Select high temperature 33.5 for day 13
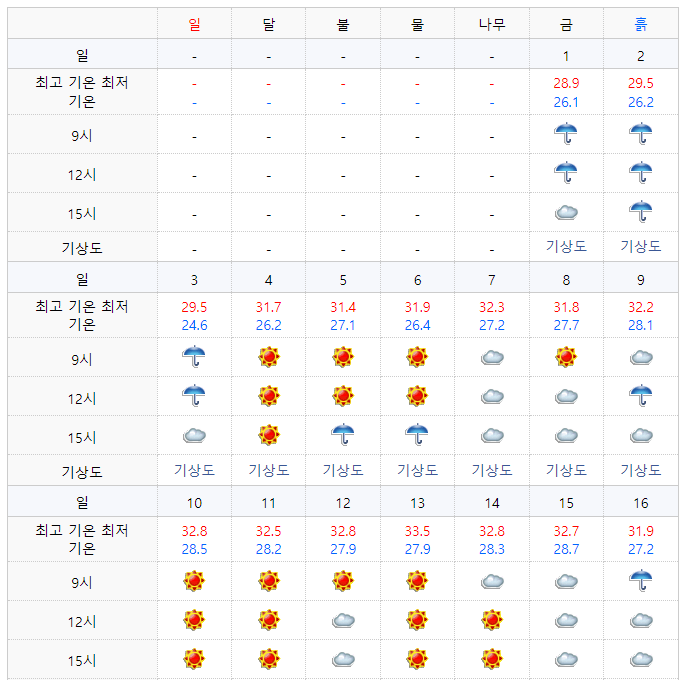Image resolution: width=685 pixels, height=680 pixels. (417, 531)
